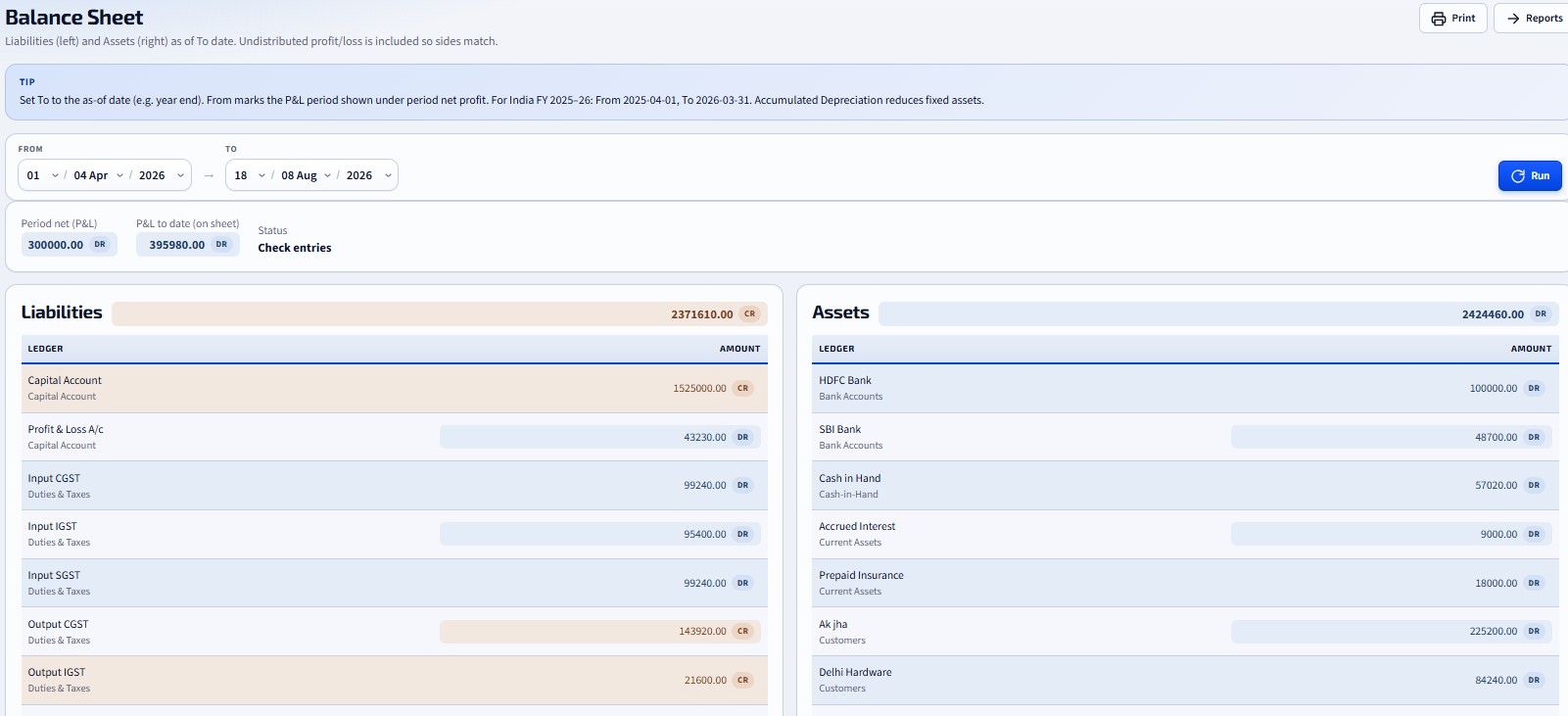Click the printer icon on Print button
The height and width of the screenshot is (716, 1568).
[1438, 19]
